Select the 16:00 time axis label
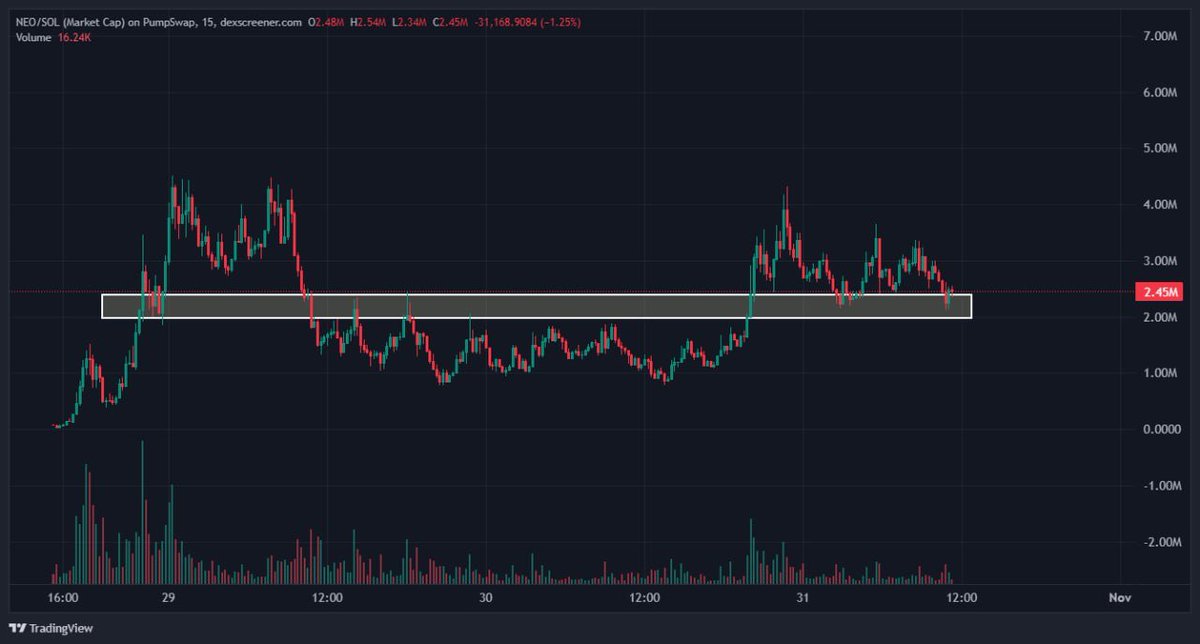 click(x=63, y=598)
